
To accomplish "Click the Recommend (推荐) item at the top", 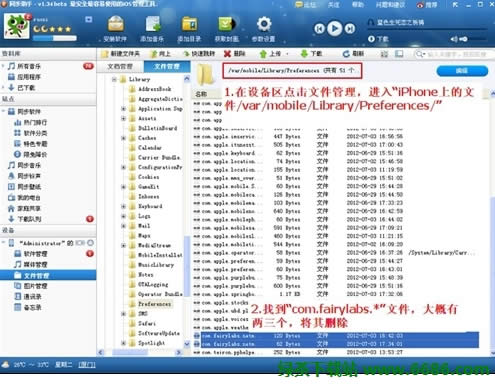I will tap(427, 5).
